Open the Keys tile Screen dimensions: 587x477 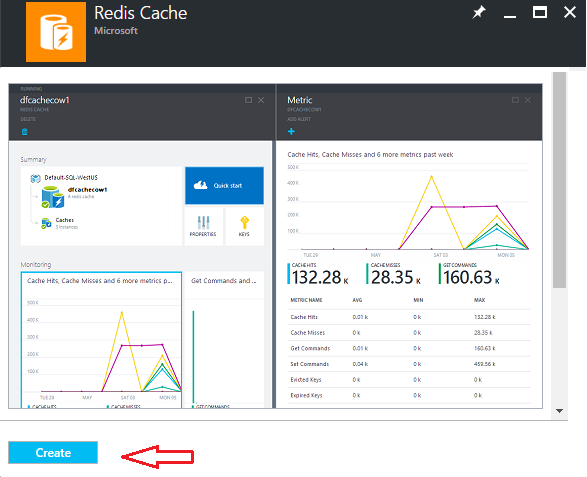244,226
